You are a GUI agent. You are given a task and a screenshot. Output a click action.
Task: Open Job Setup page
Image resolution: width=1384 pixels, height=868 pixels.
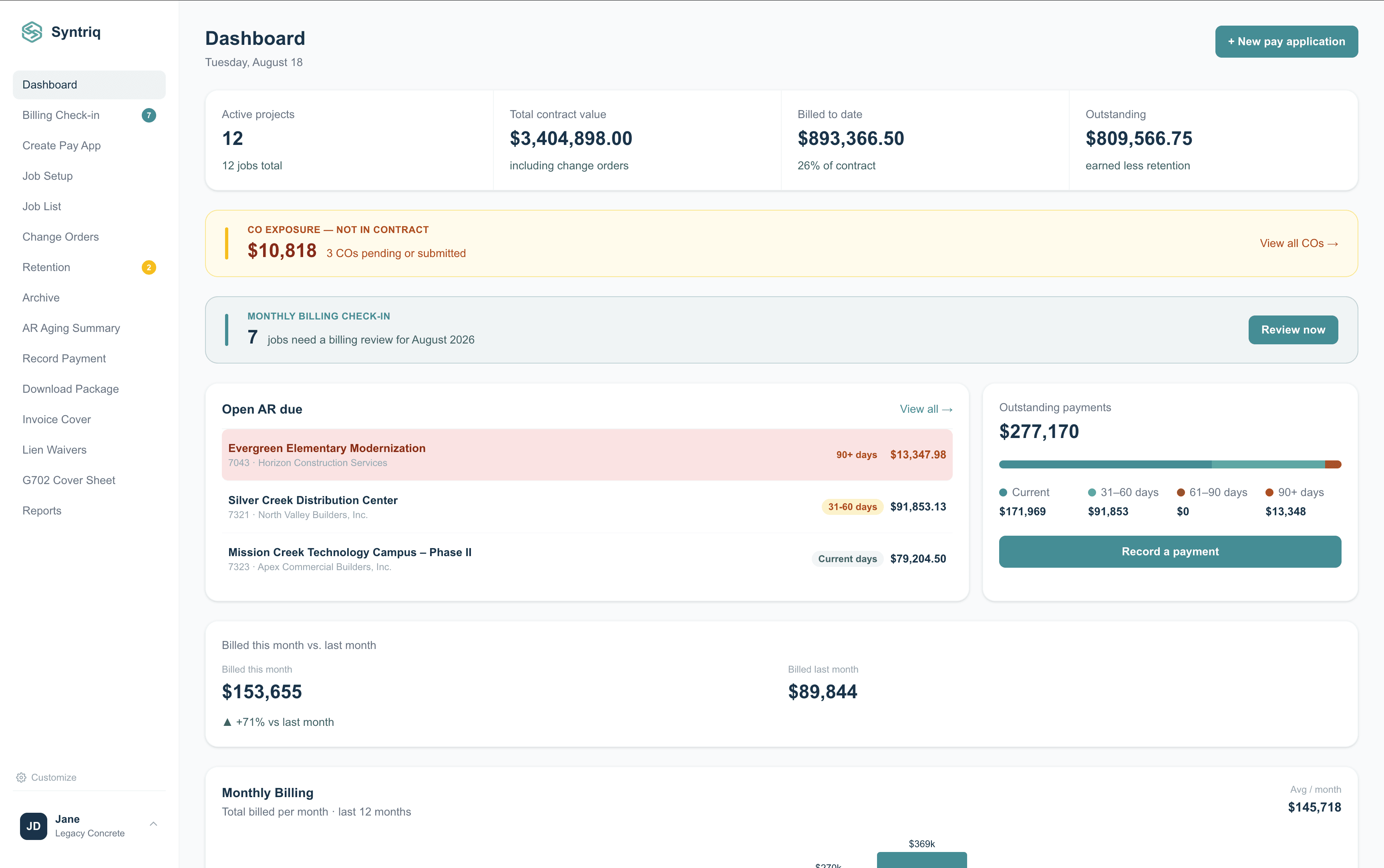[x=89, y=176]
